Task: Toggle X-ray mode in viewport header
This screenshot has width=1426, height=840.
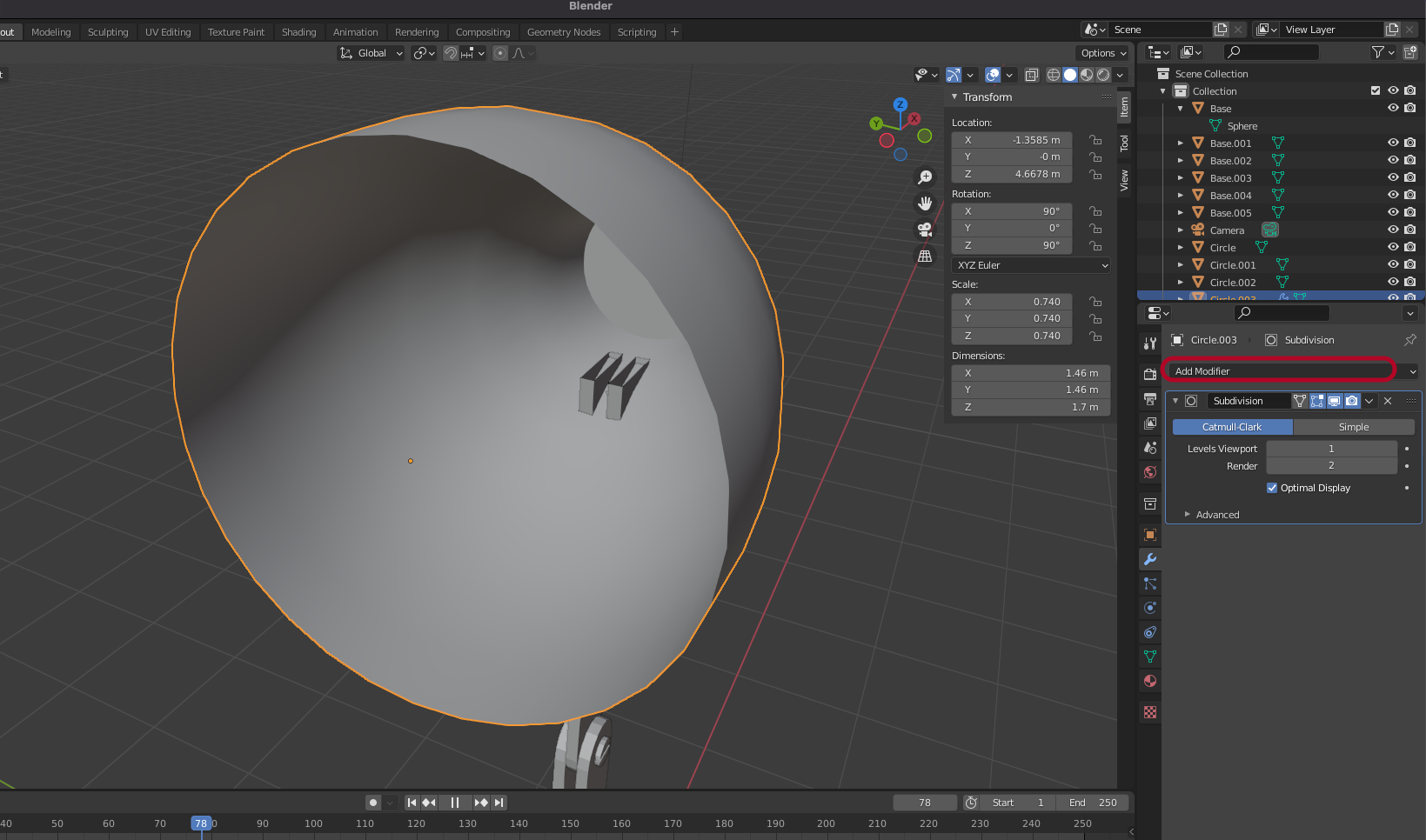Action: click(1032, 75)
